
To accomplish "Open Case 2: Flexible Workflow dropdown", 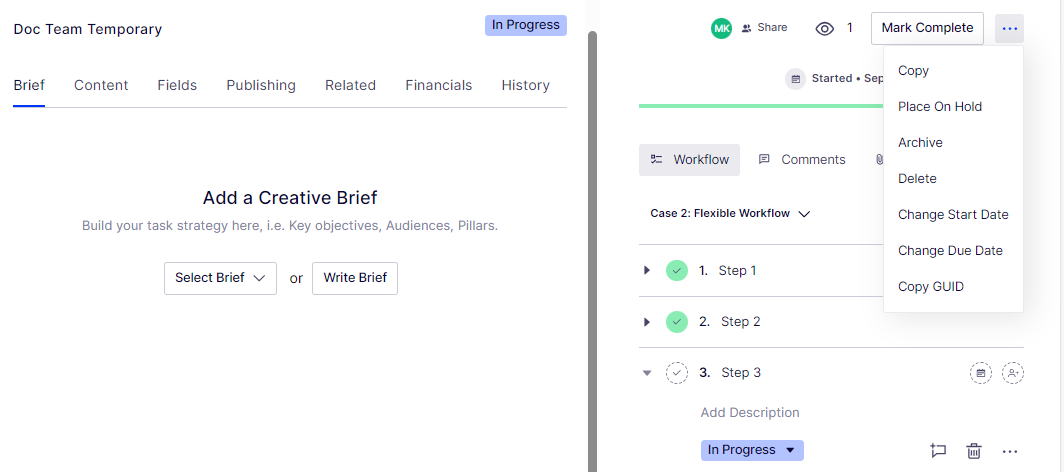I will tap(730, 213).
